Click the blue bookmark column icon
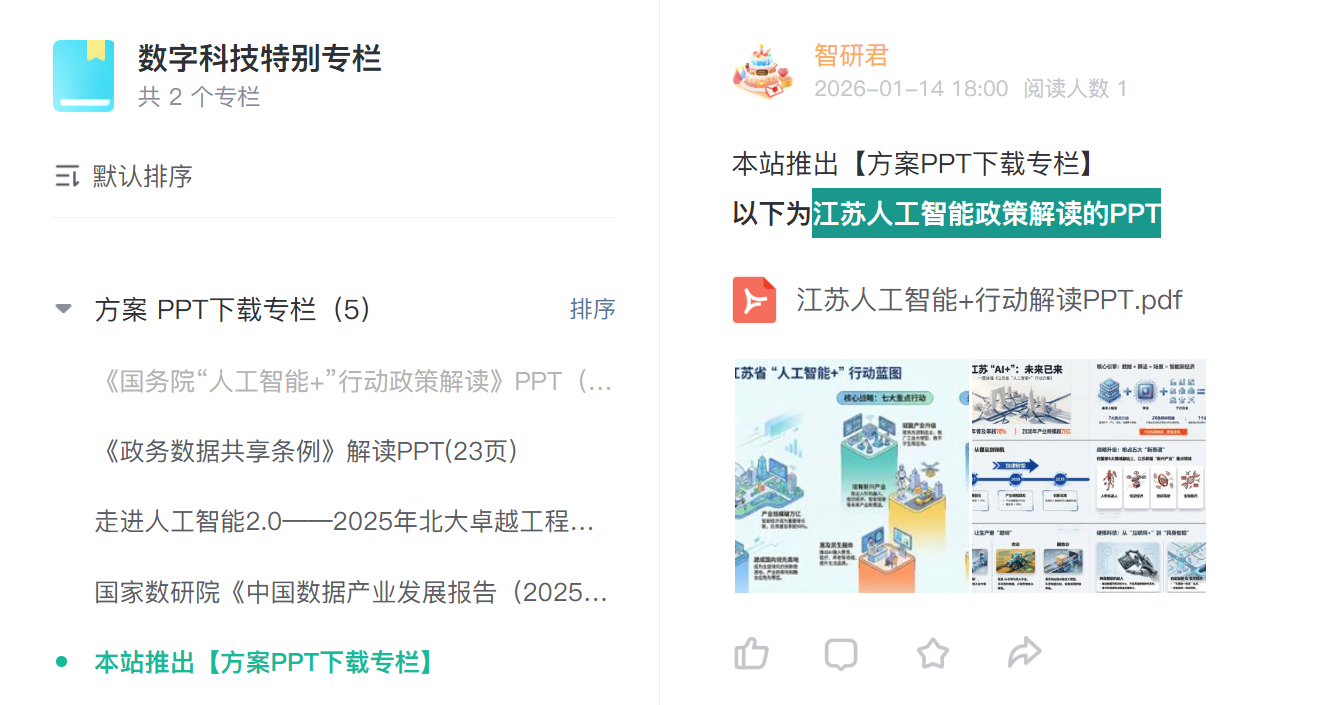 click(83, 76)
